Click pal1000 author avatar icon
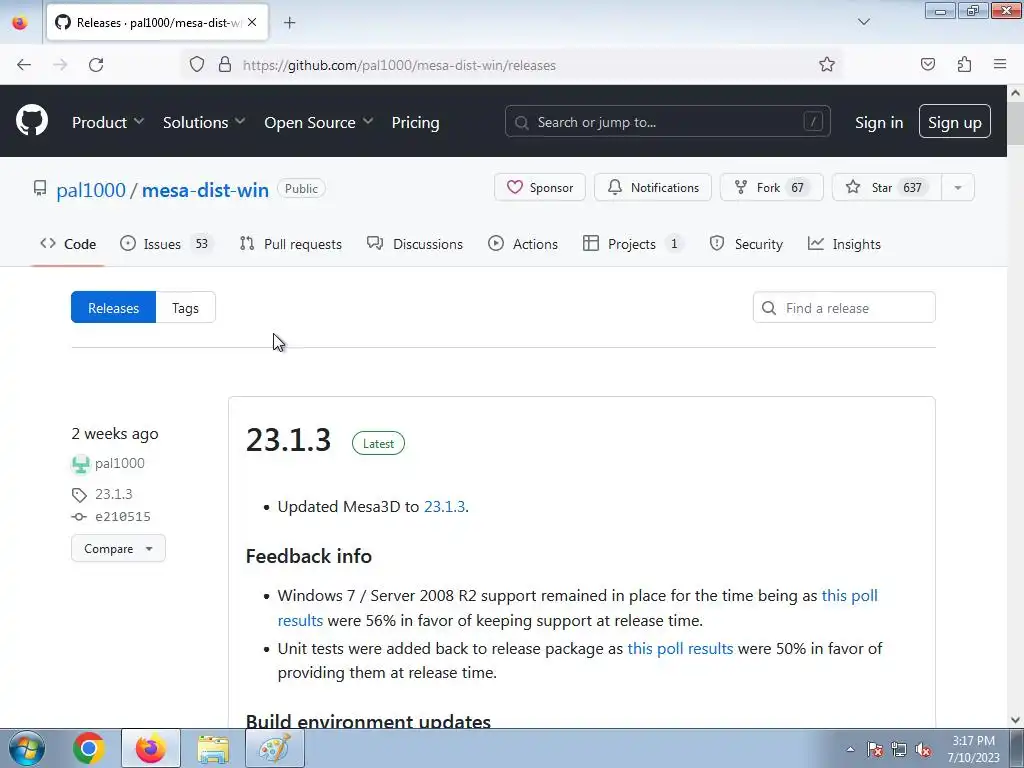 [80, 464]
